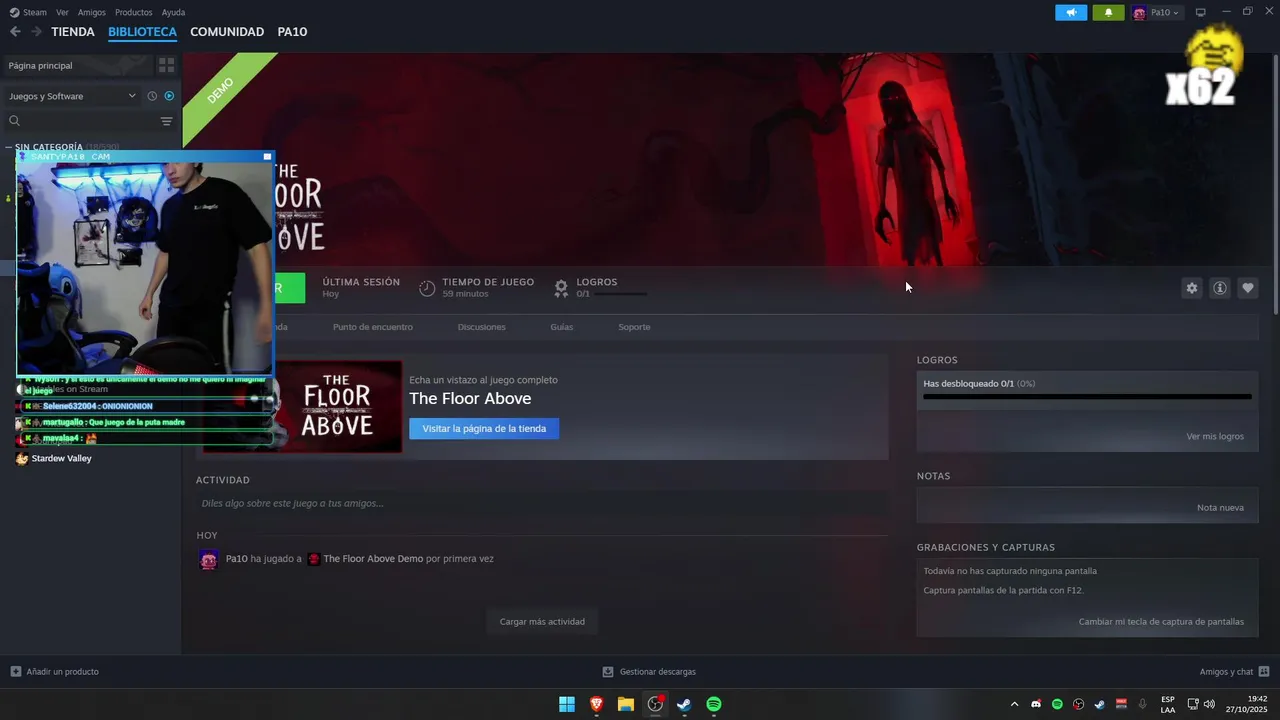The width and height of the screenshot is (1280, 720).
Task: Open volume control in system tray
Action: point(1209,704)
